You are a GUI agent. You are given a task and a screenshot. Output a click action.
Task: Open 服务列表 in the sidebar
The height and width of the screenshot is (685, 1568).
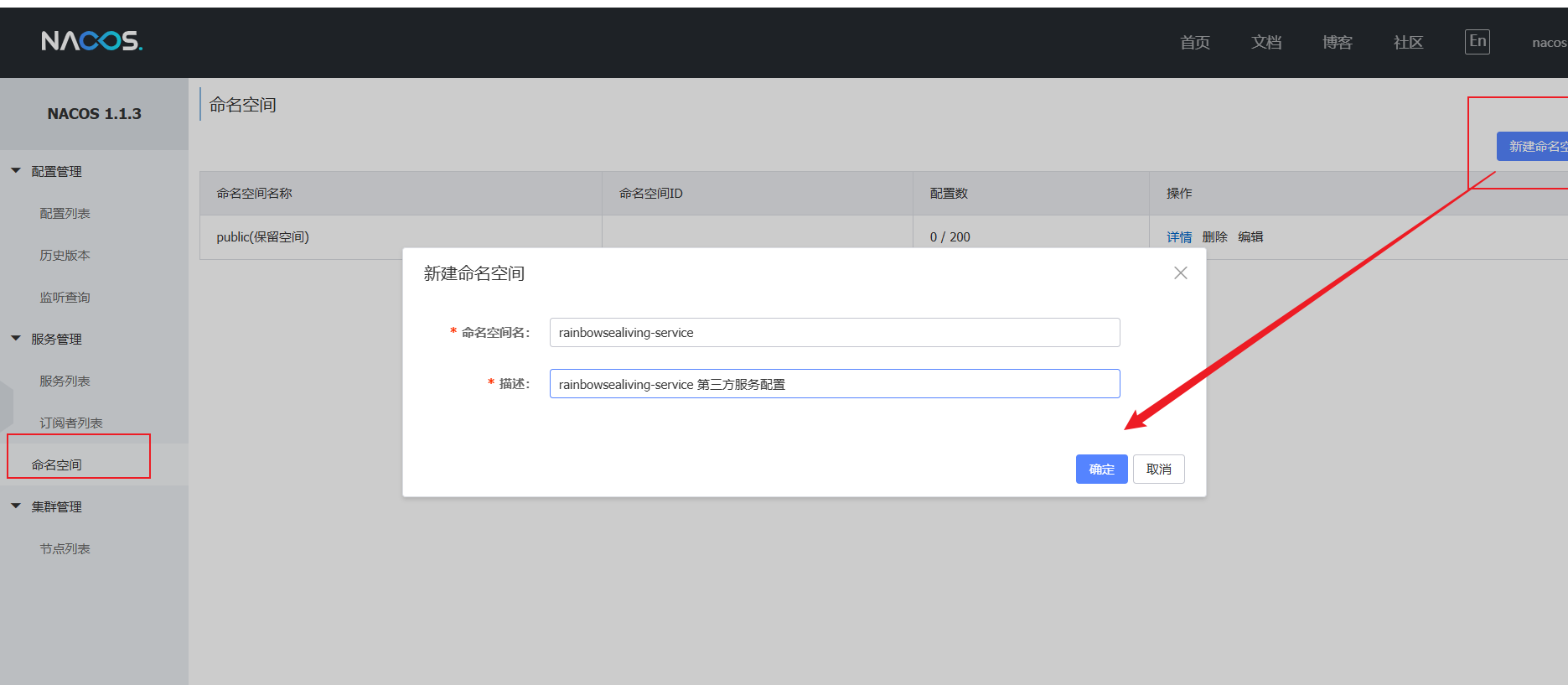tap(65, 381)
